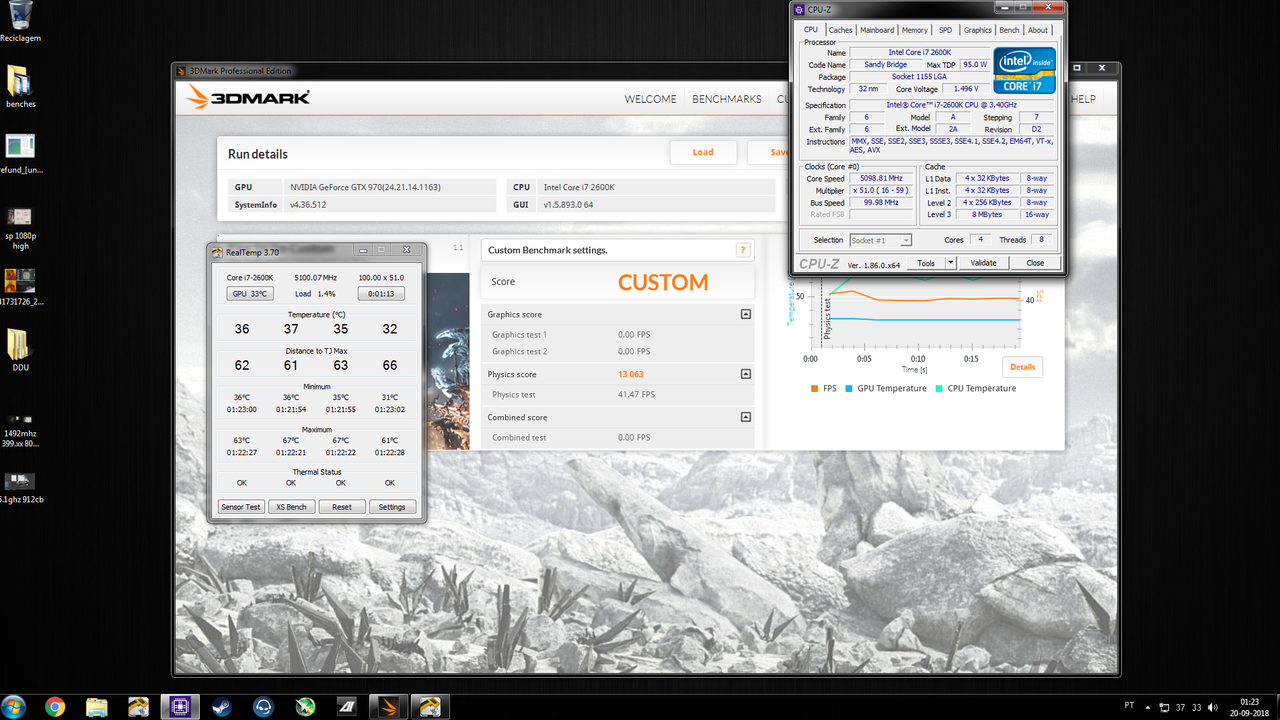The height and width of the screenshot is (720, 1280).
Task: Open the Bench tab in CPU-Z
Action: click(x=1010, y=30)
